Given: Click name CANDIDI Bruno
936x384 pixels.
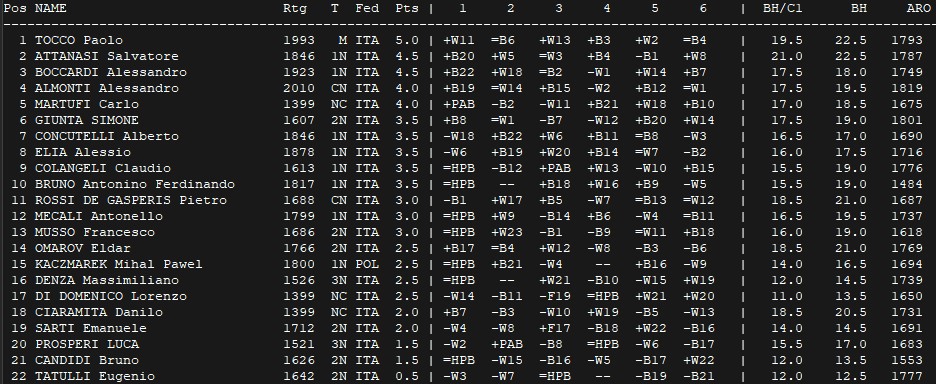Looking at the screenshot, I should tap(87, 360).
